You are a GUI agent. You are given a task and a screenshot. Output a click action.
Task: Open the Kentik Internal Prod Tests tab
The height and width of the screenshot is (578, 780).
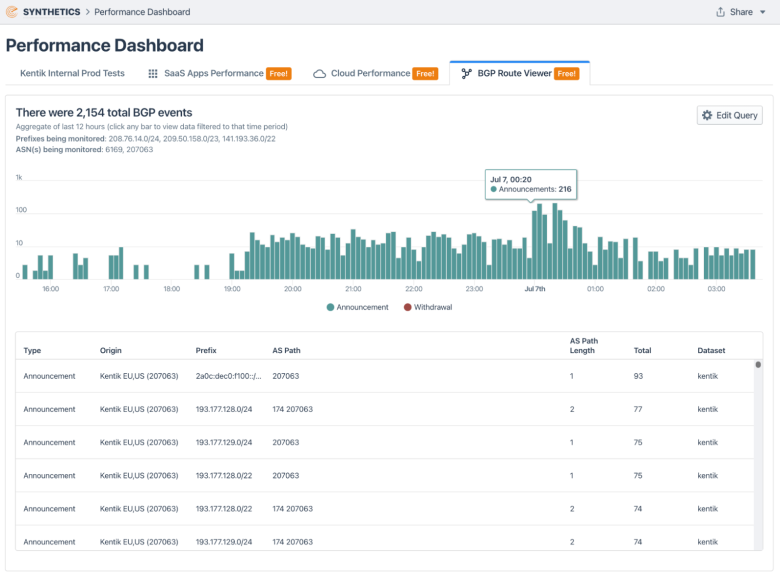coord(72,73)
